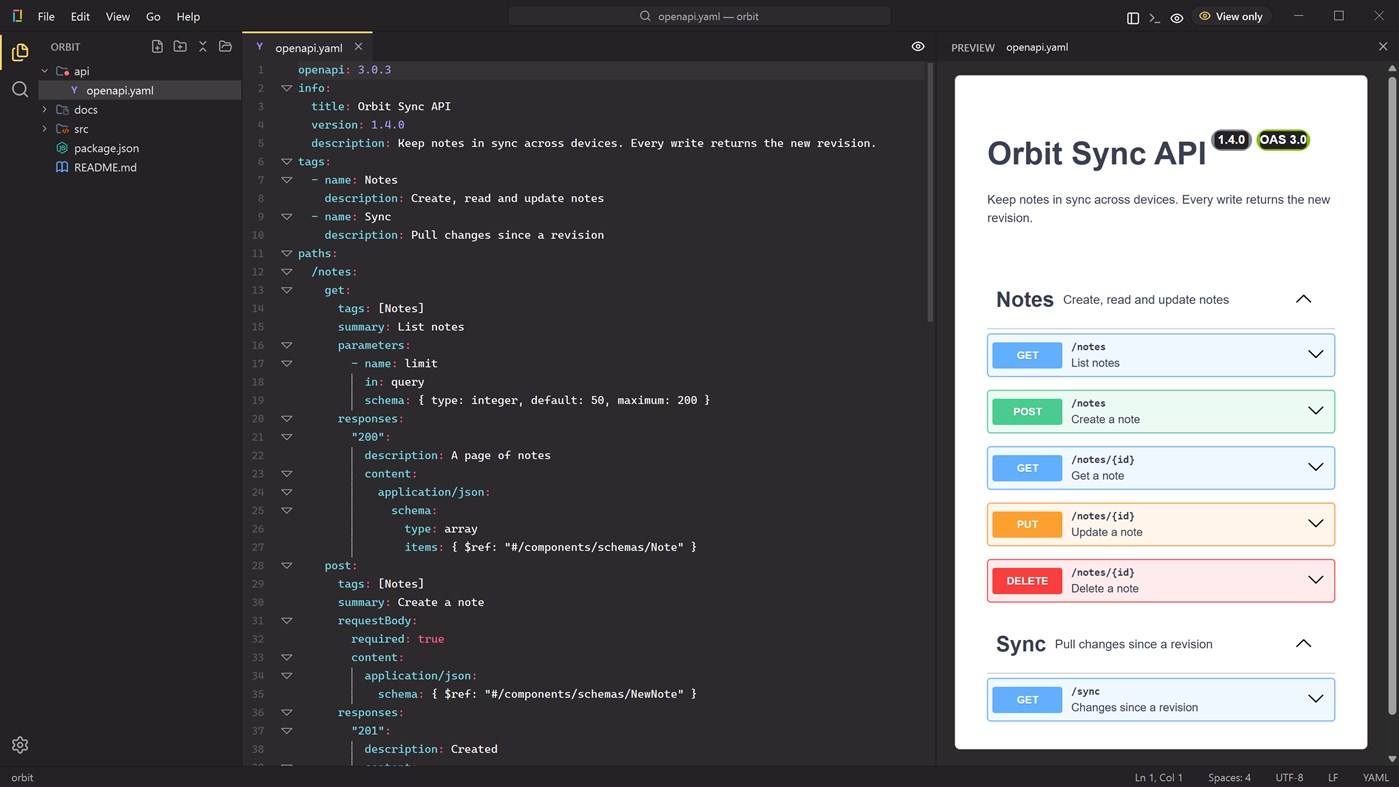Toggle the sidebar layout icon in title bar
1399x787 pixels.
click(1133, 17)
